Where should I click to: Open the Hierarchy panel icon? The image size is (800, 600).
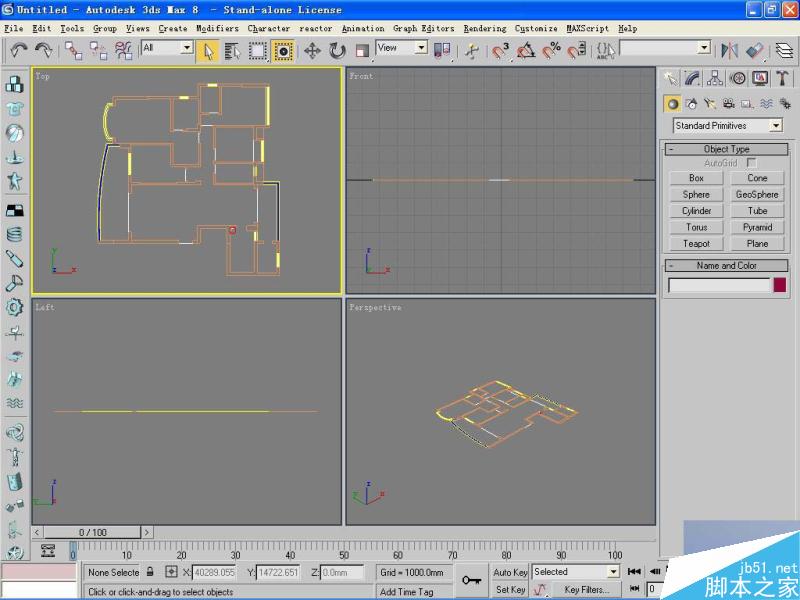(x=713, y=78)
